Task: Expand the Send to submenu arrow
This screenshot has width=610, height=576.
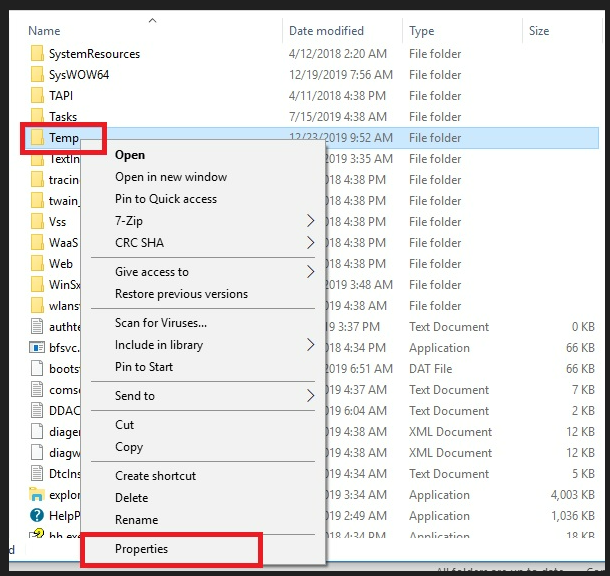Action: pyautogui.click(x=310, y=396)
